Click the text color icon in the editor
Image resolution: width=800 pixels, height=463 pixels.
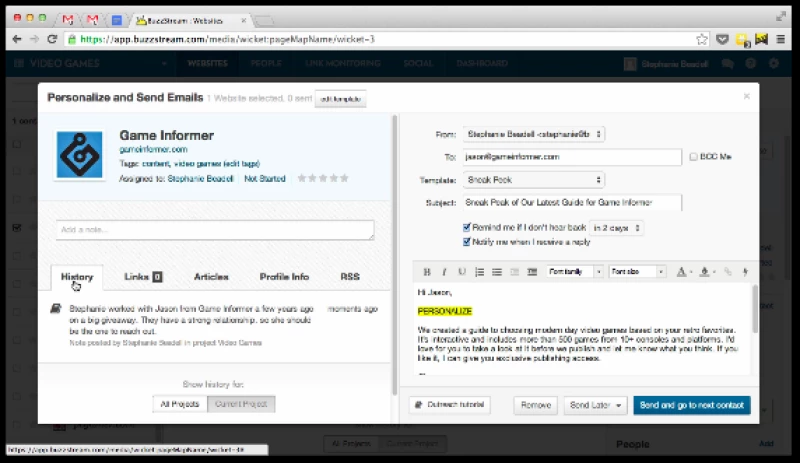(681, 271)
